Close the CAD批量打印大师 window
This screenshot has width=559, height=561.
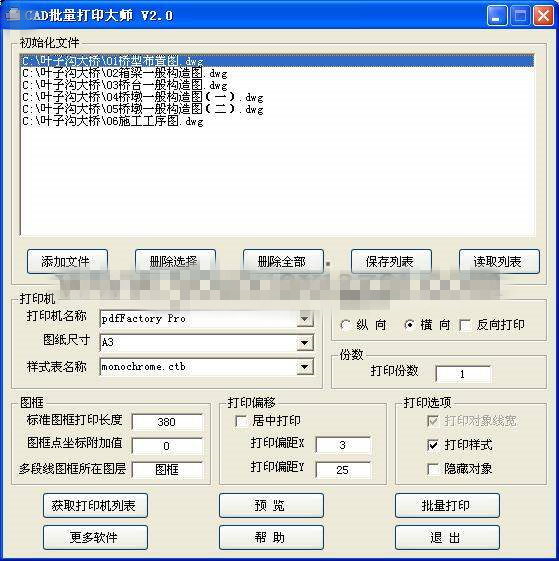click(x=543, y=16)
